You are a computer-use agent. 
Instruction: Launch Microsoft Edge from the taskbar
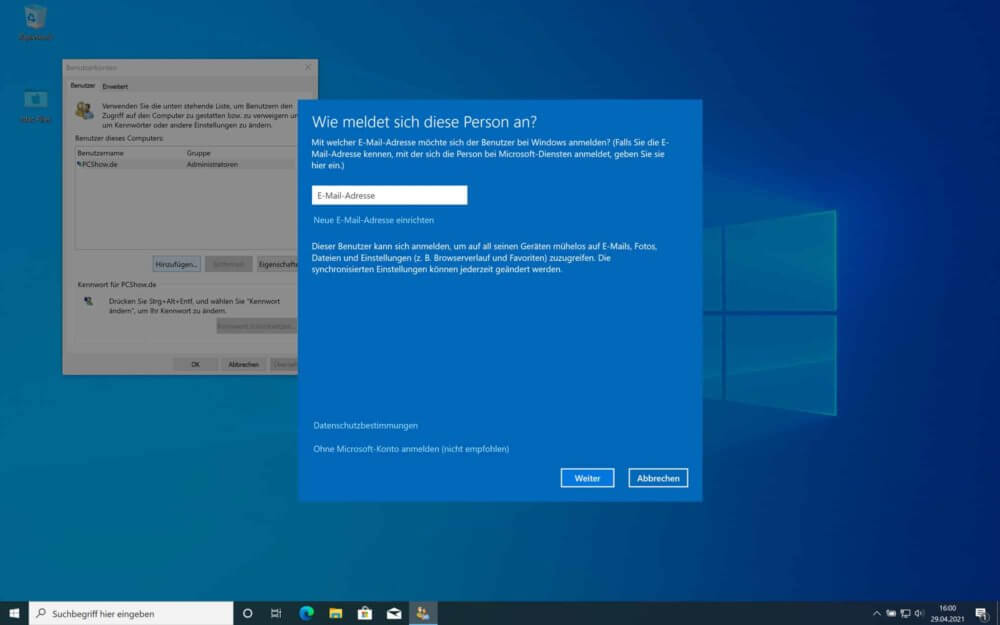[x=306, y=614]
